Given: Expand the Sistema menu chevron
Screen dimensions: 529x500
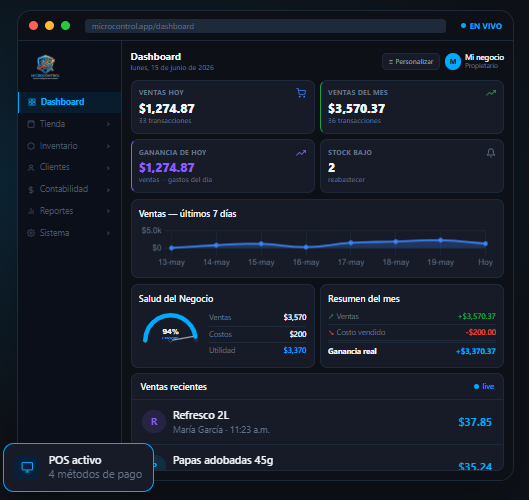Looking at the screenshot, I should pyautogui.click(x=108, y=233).
